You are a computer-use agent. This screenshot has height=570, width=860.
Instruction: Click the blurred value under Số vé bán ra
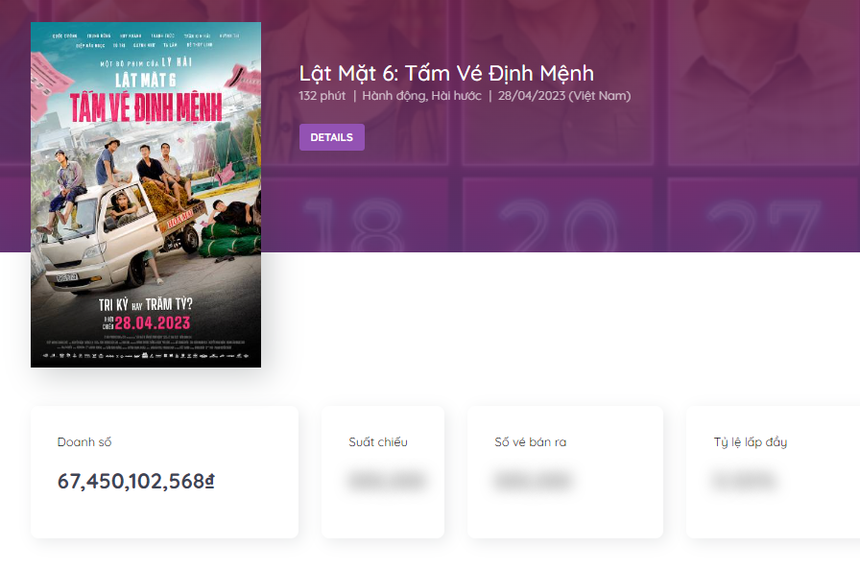point(533,481)
